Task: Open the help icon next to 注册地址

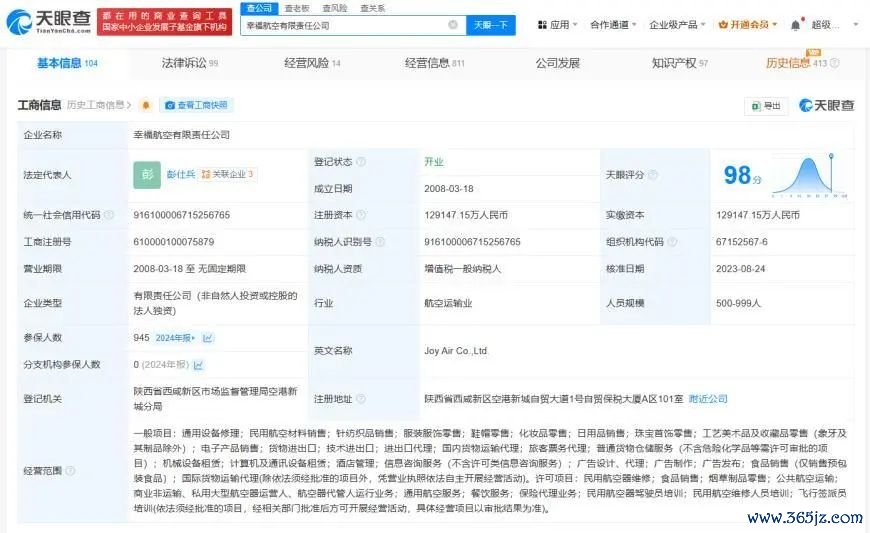Action: [x=361, y=399]
